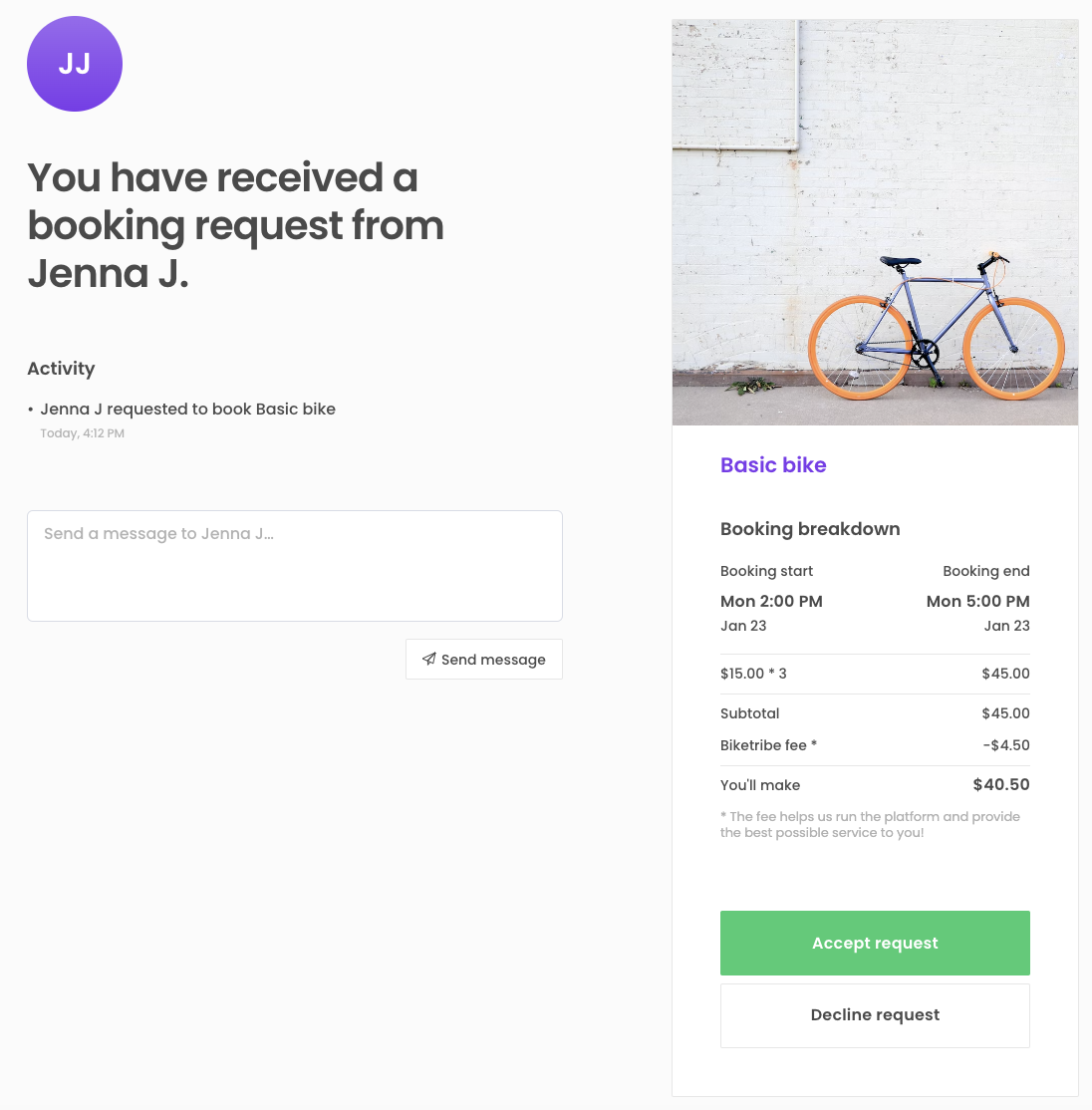Click the Today, 4:12 PM timestamp
1092x1110 pixels.
click(82, 433)
